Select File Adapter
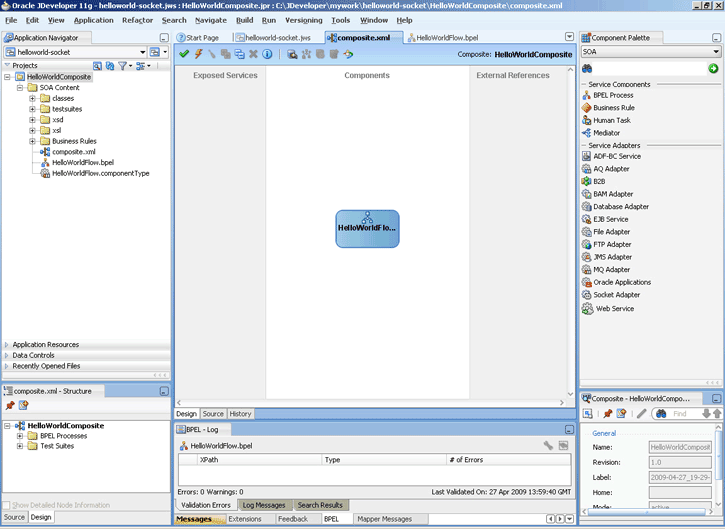Image resolution: width=725 pixels, height=529 pixels. (x=606, y=232)
